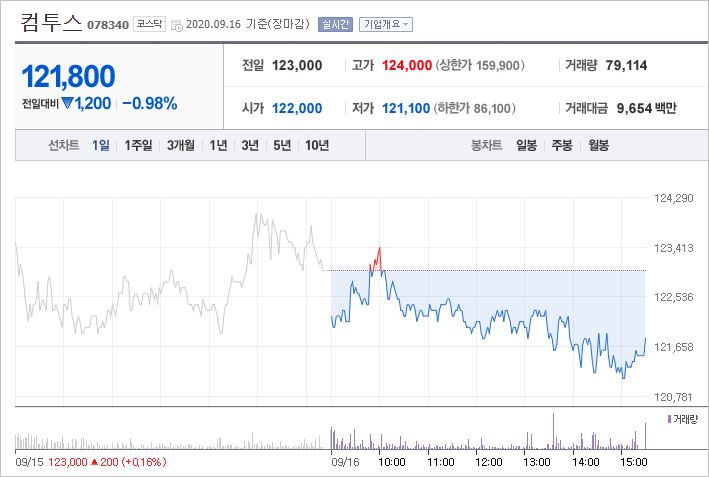Click the 실시간 real-time button
This screenshot has height=477, width=709.
pos(335,24)
